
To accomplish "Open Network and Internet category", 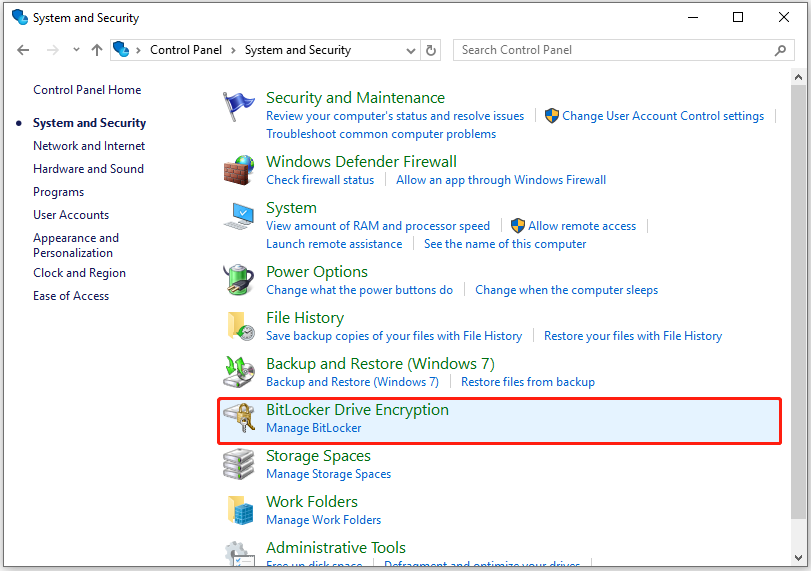I will pyautogui.click(x=89, y=146).
